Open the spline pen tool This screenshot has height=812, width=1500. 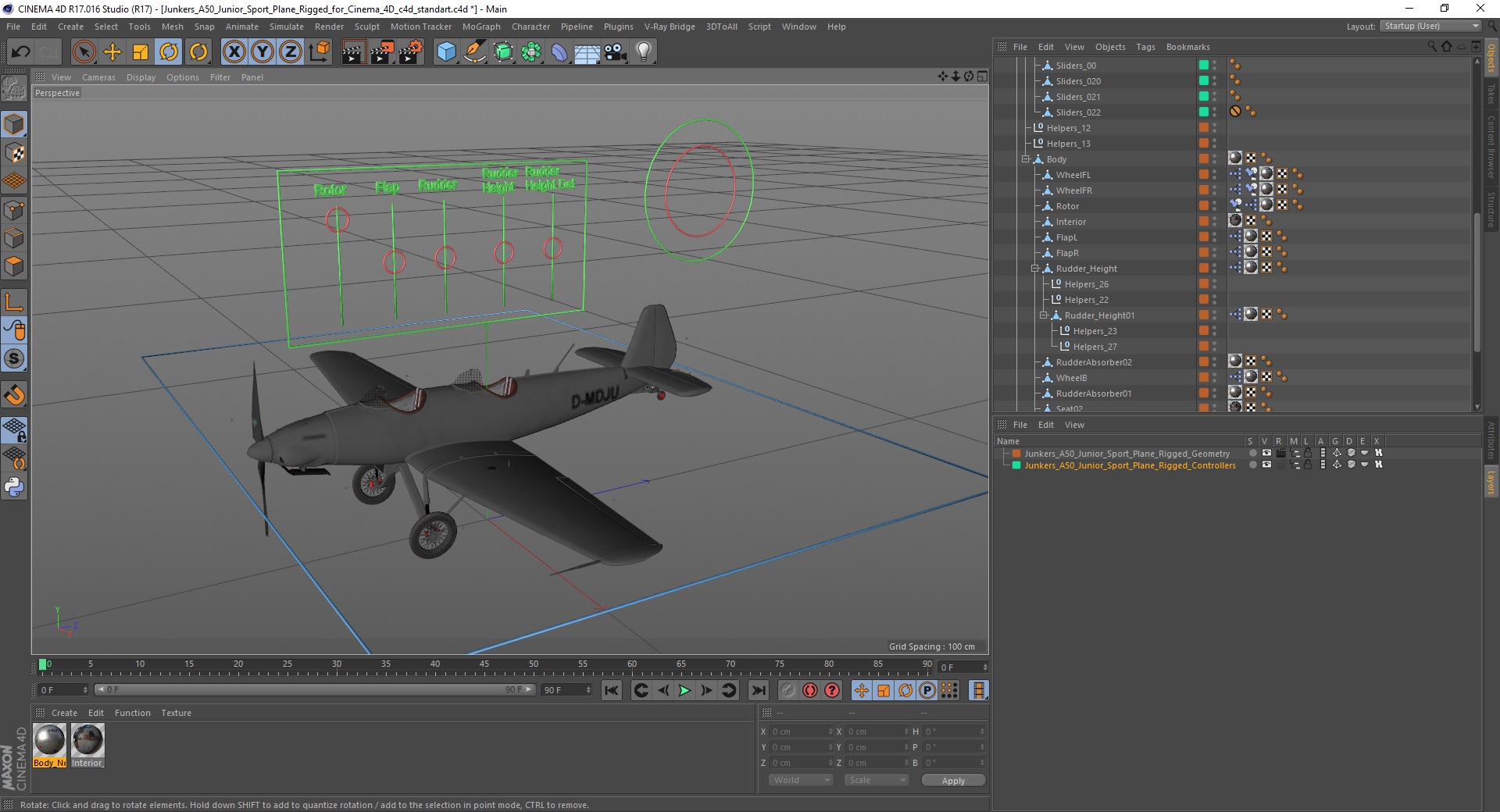[x=474, y=52]
